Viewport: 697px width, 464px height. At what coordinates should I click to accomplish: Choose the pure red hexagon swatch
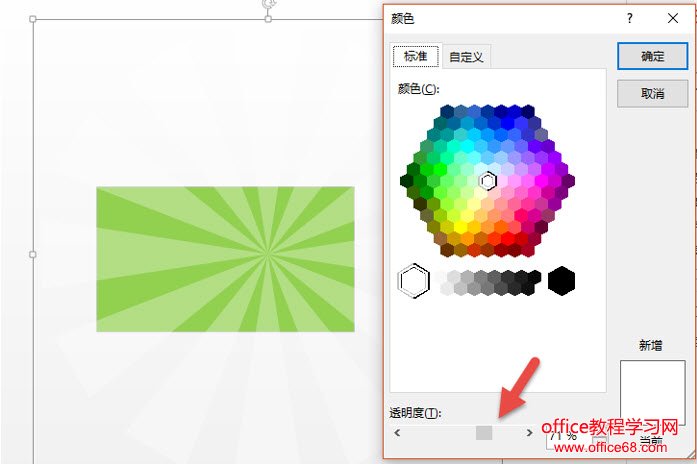[x=508, y=239]
